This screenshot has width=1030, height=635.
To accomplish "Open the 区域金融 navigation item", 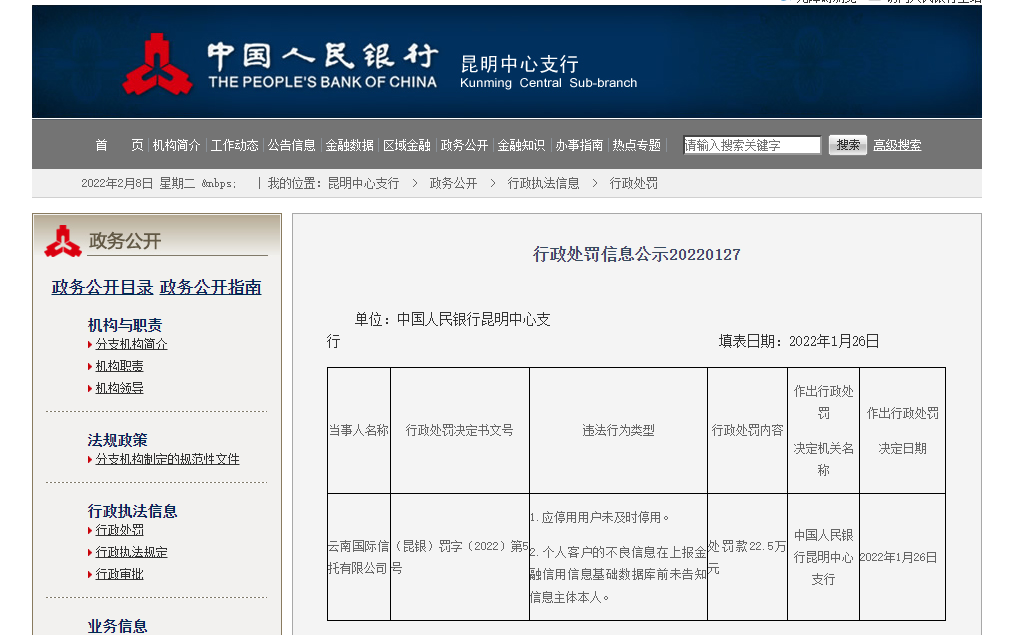I will 407,145.
